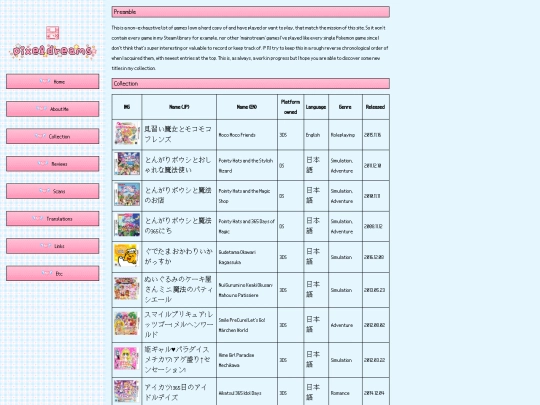
Task: Open the Reviews section
Action: coord(52,164)
